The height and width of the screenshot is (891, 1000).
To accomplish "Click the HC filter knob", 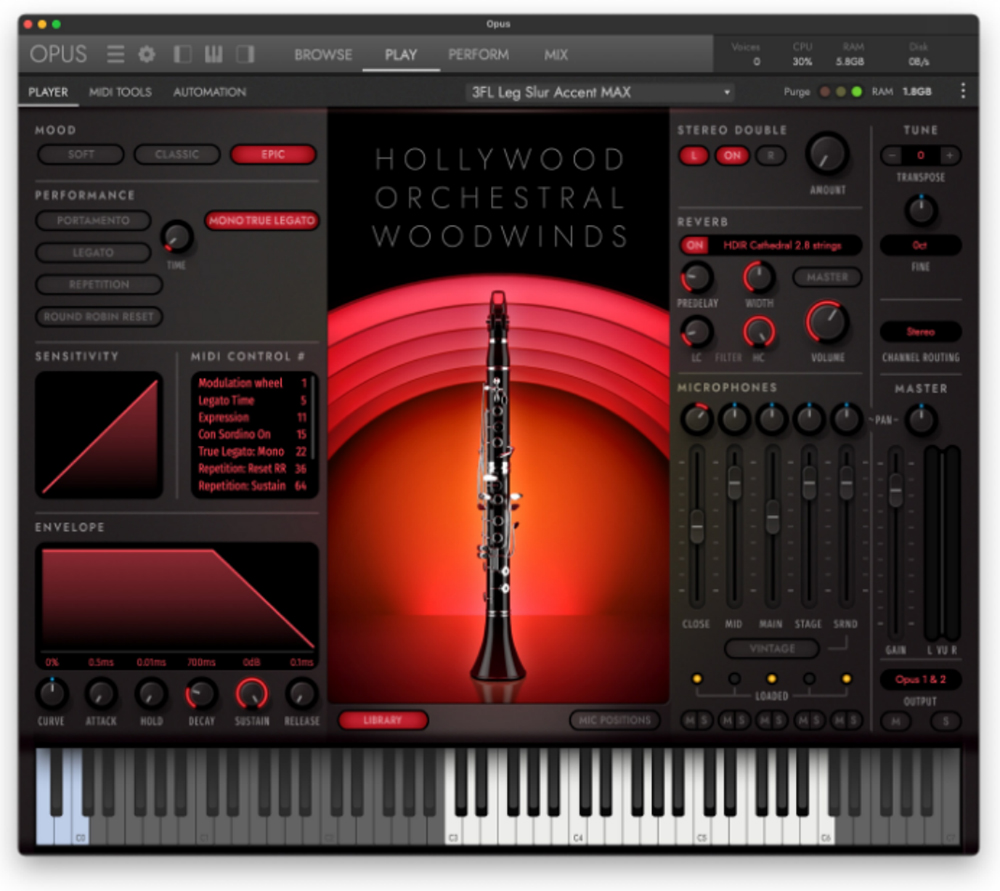I will click(x=758, y=332).
